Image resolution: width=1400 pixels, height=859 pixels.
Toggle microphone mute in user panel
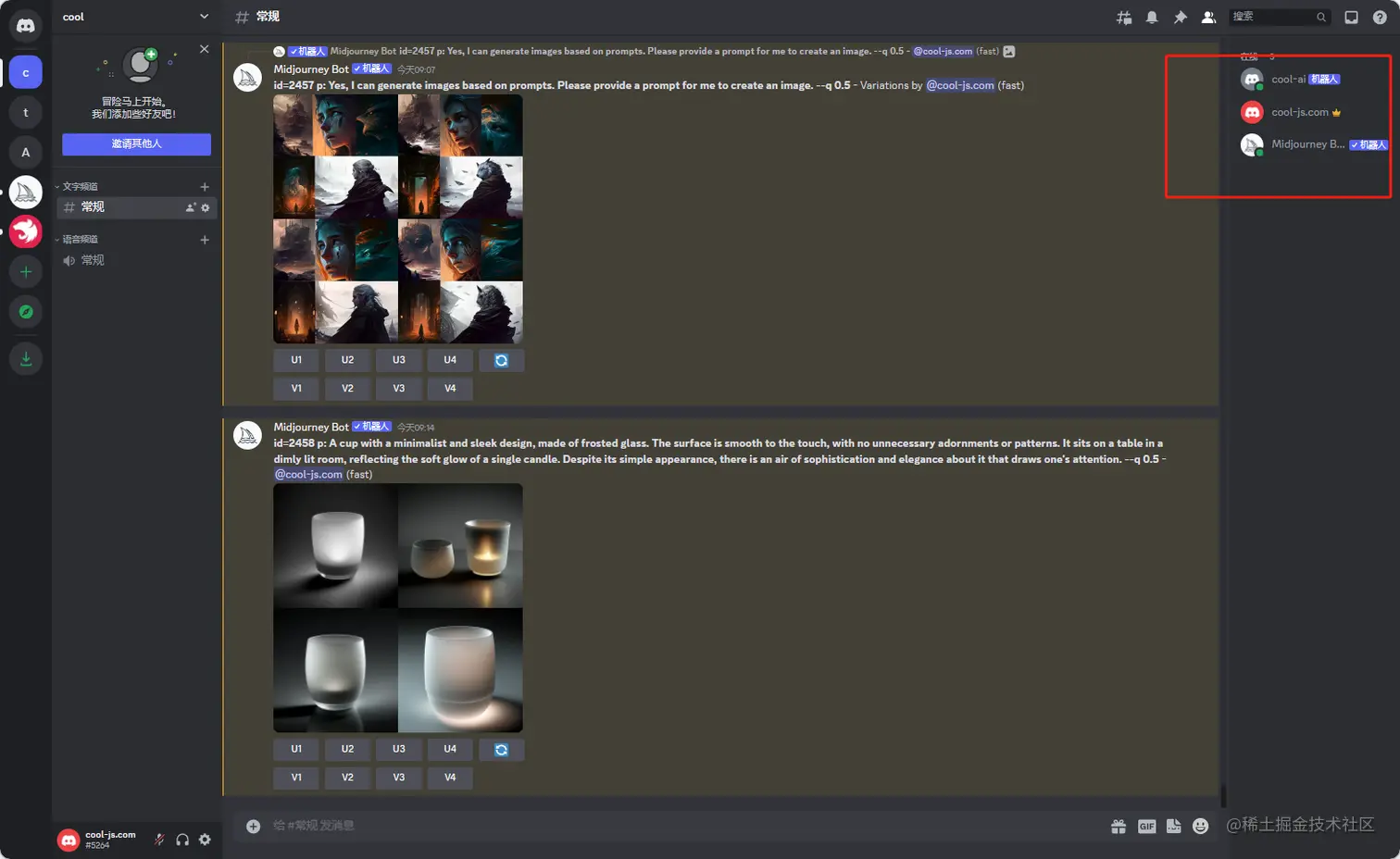point(159,840)
